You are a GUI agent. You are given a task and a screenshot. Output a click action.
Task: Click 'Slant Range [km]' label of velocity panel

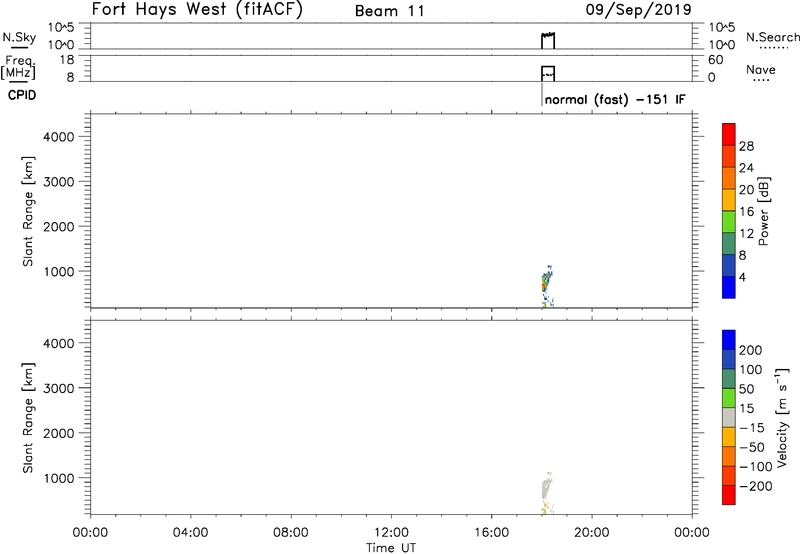(x=28, y=418)
